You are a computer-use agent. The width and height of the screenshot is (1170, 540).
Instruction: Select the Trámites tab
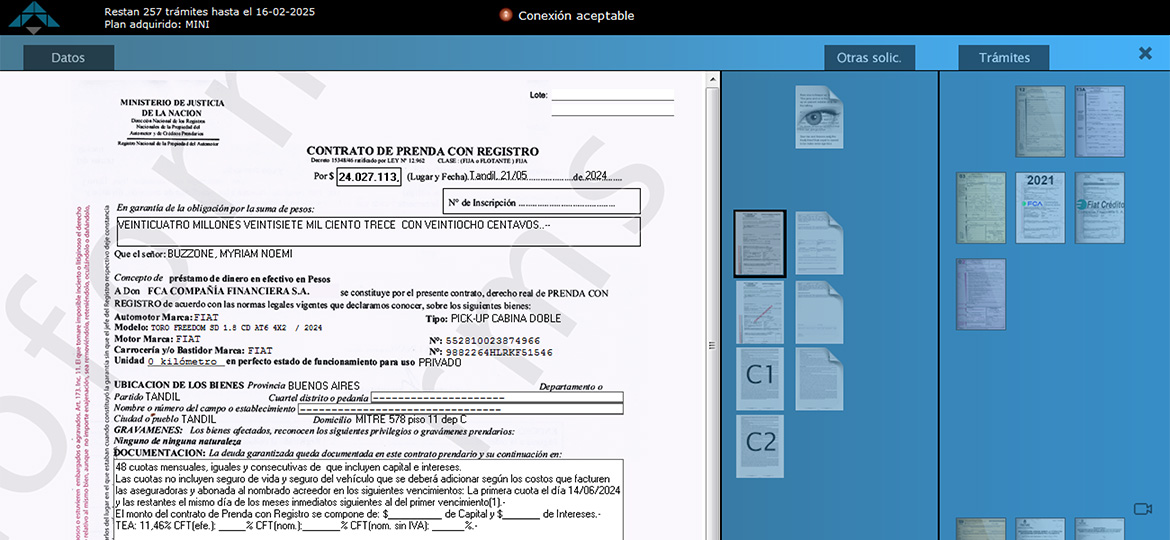1004,58
